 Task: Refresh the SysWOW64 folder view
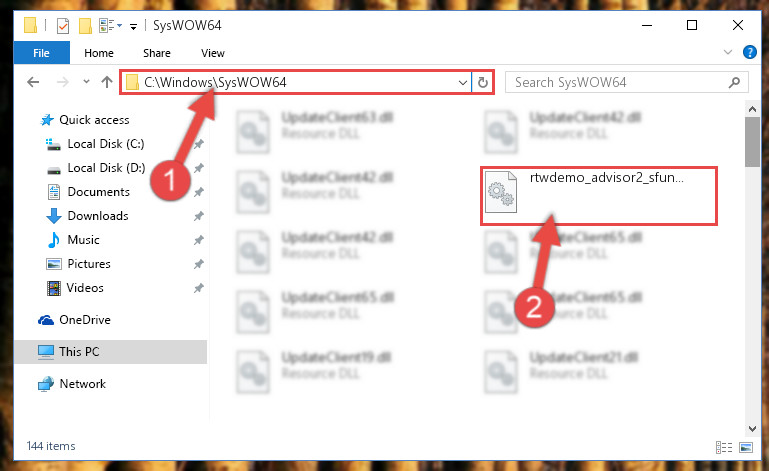[x=483, y=82]
